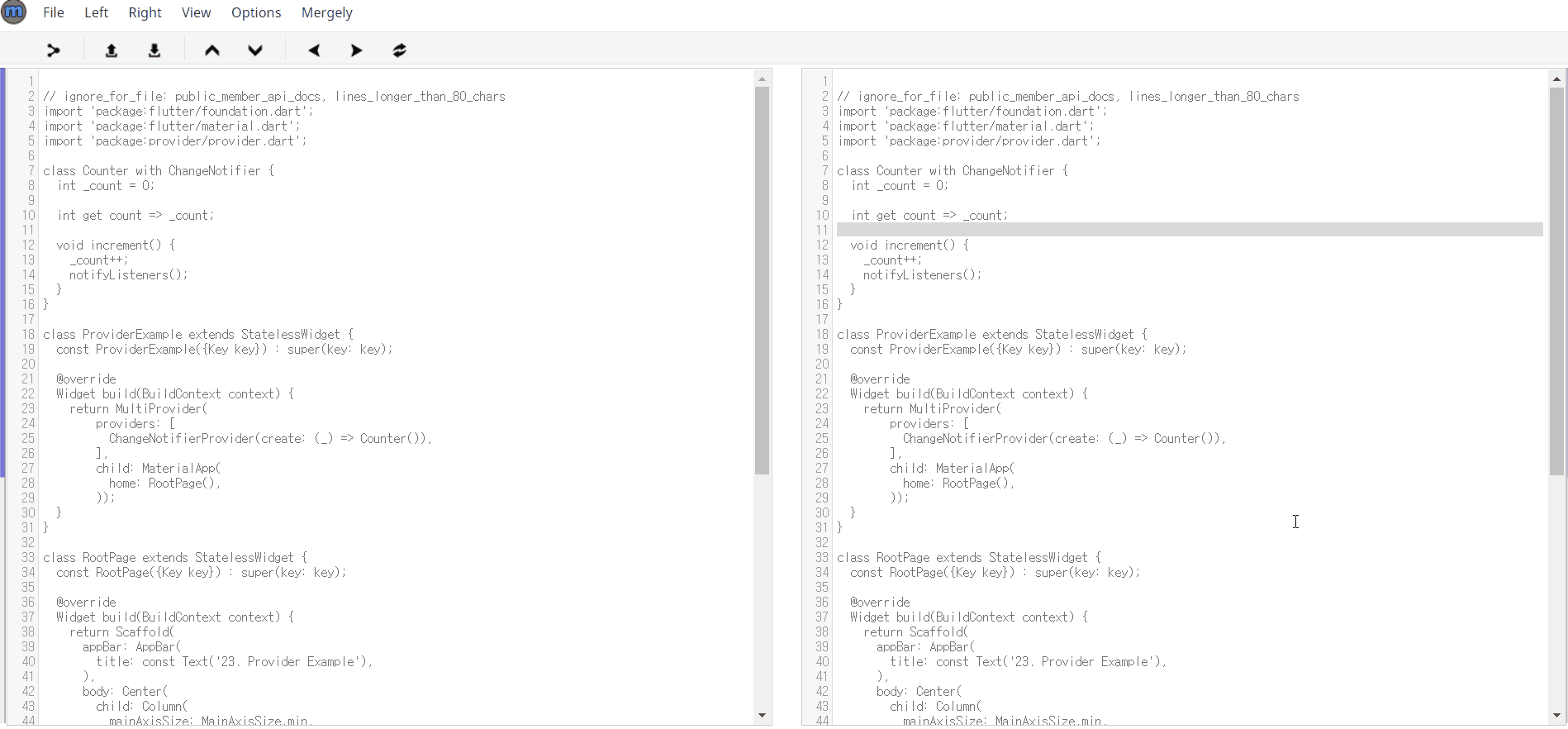Click the download file toolbar icon

tap(154, 50)
